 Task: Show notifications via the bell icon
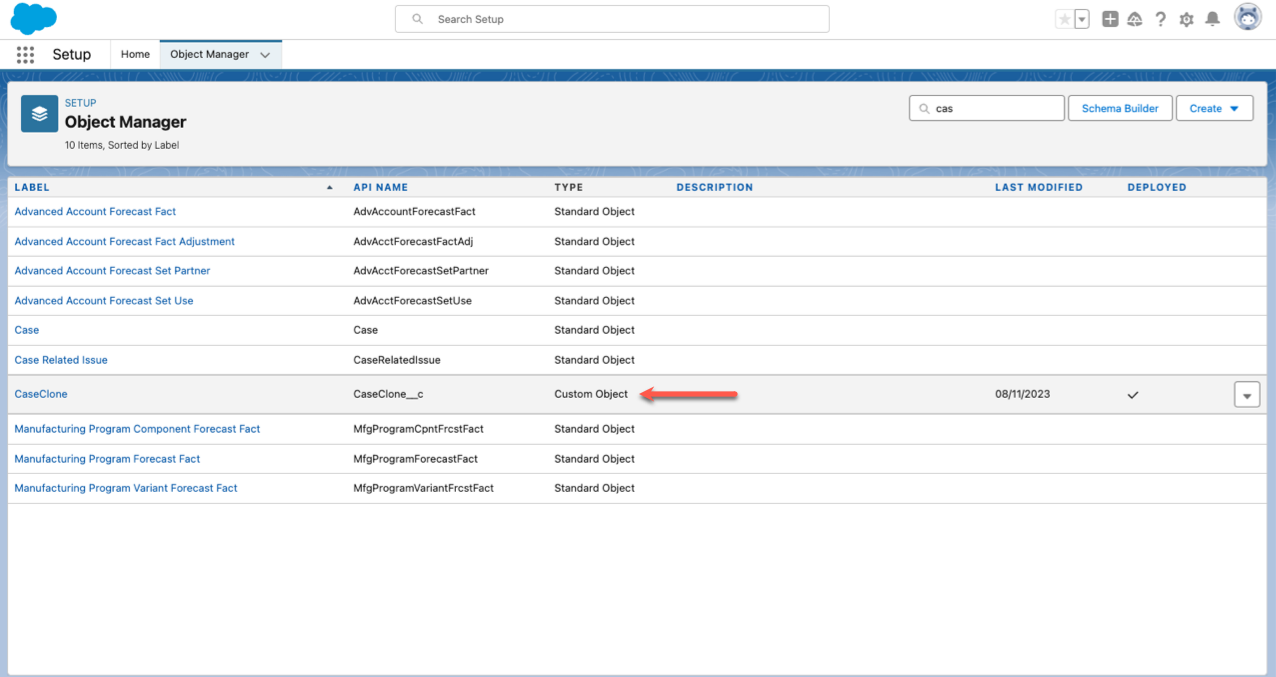1212,19
